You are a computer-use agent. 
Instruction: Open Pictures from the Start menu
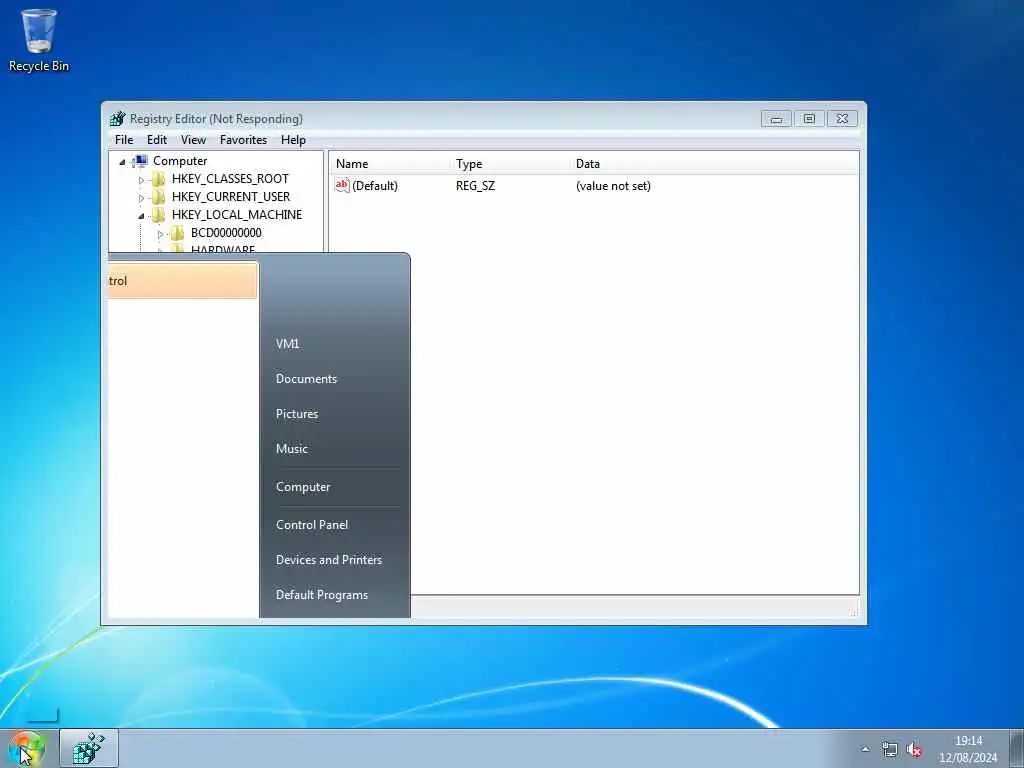pos(297,414)
